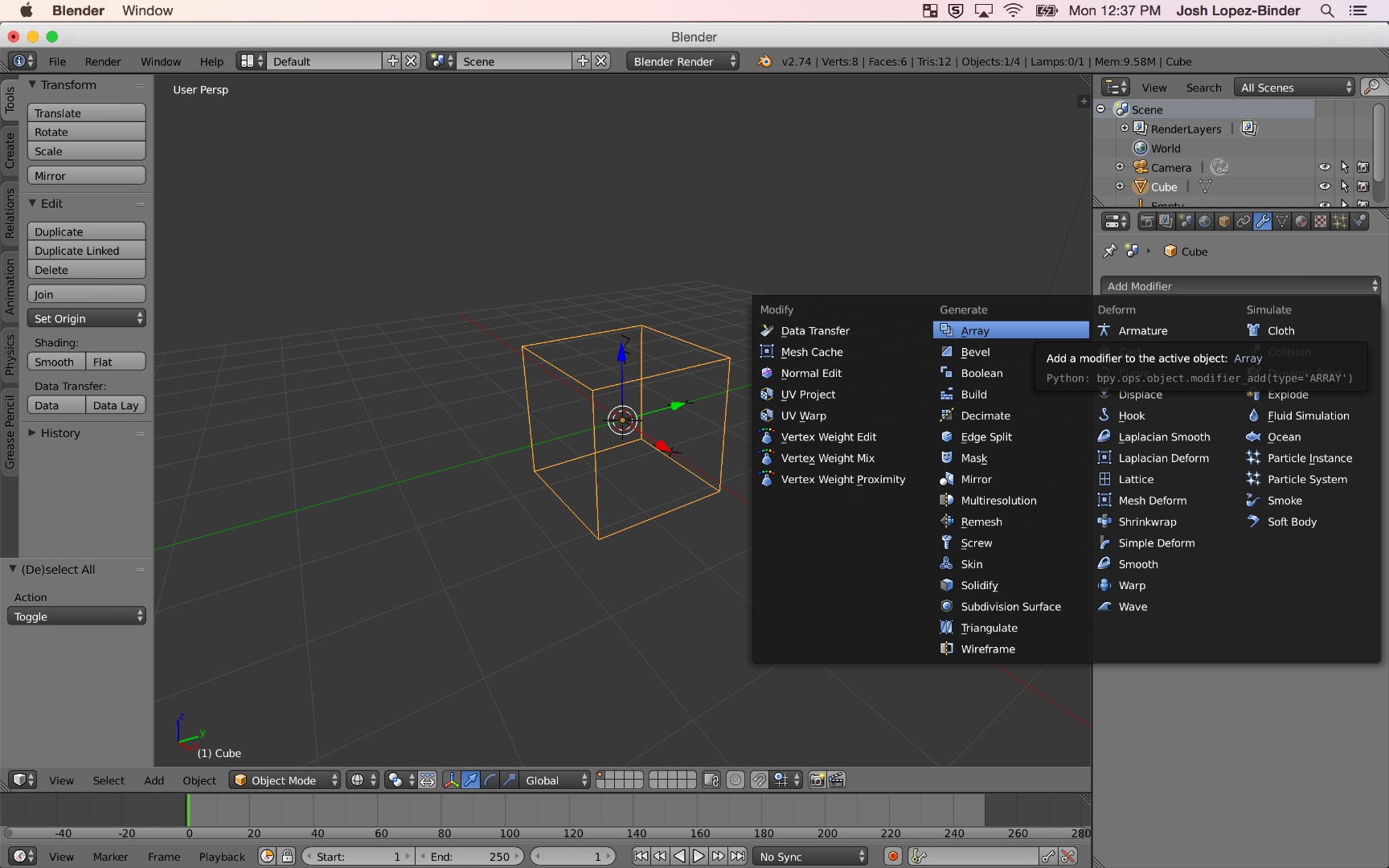Expand the Camera entry in the outliner
The image size is (1389, 868).
point(1120,167)
